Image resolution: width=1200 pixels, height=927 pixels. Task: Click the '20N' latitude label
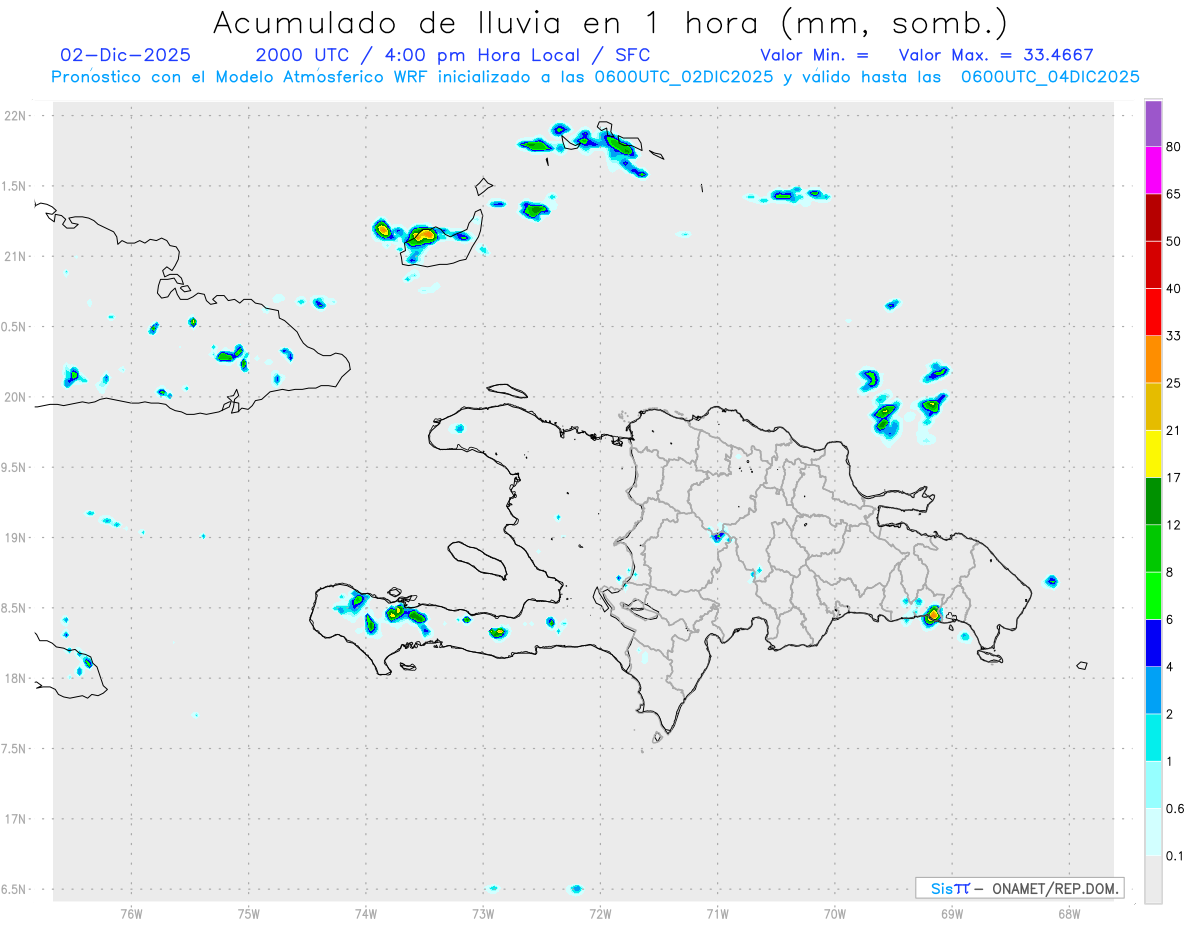point(17,397)
